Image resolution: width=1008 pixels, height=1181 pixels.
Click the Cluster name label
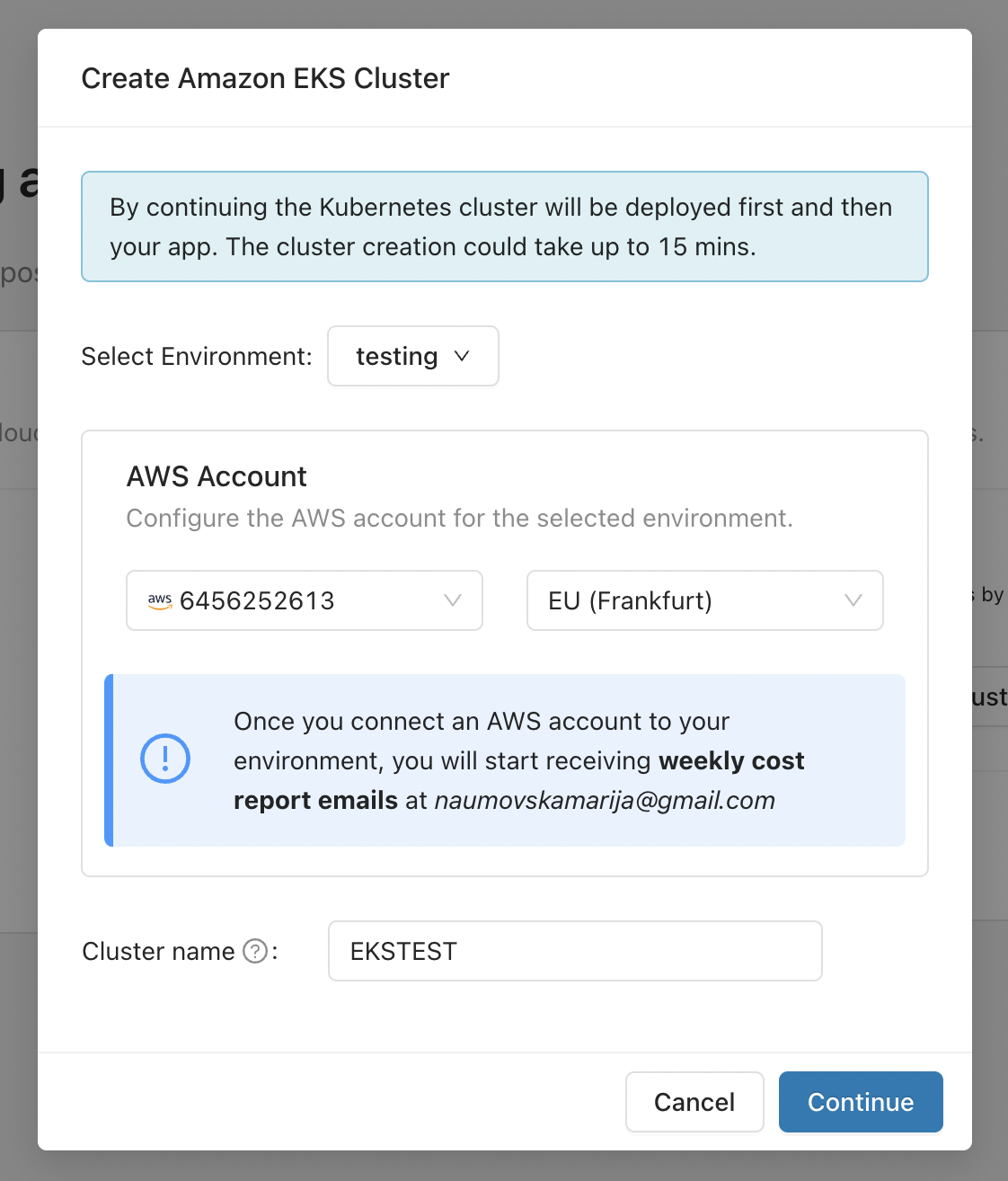pyautogui.click(x=158, y=951)
